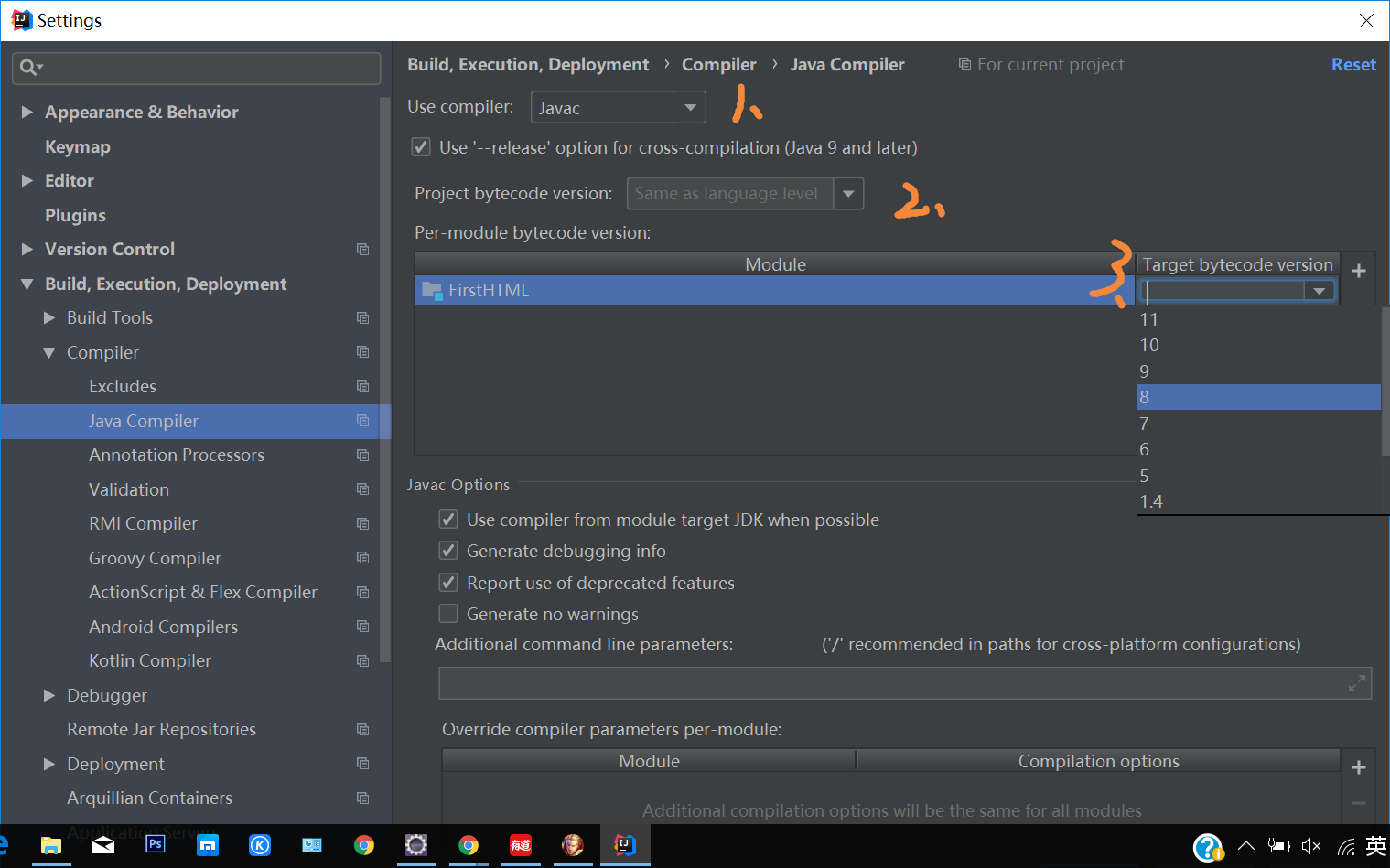Open the Mail app from the taskbar

[x=103, y=845]
